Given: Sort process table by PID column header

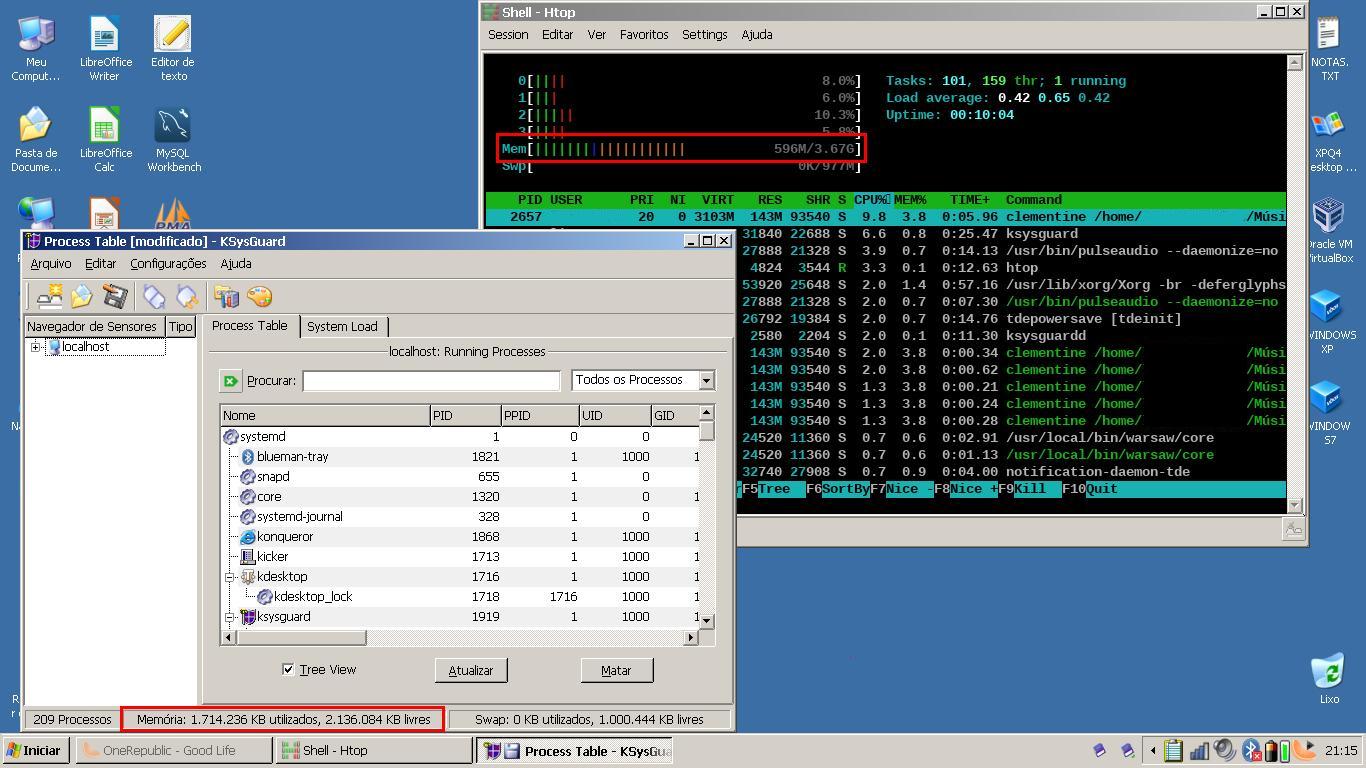Looking at the screenshot, I should (x=466, y=415).
